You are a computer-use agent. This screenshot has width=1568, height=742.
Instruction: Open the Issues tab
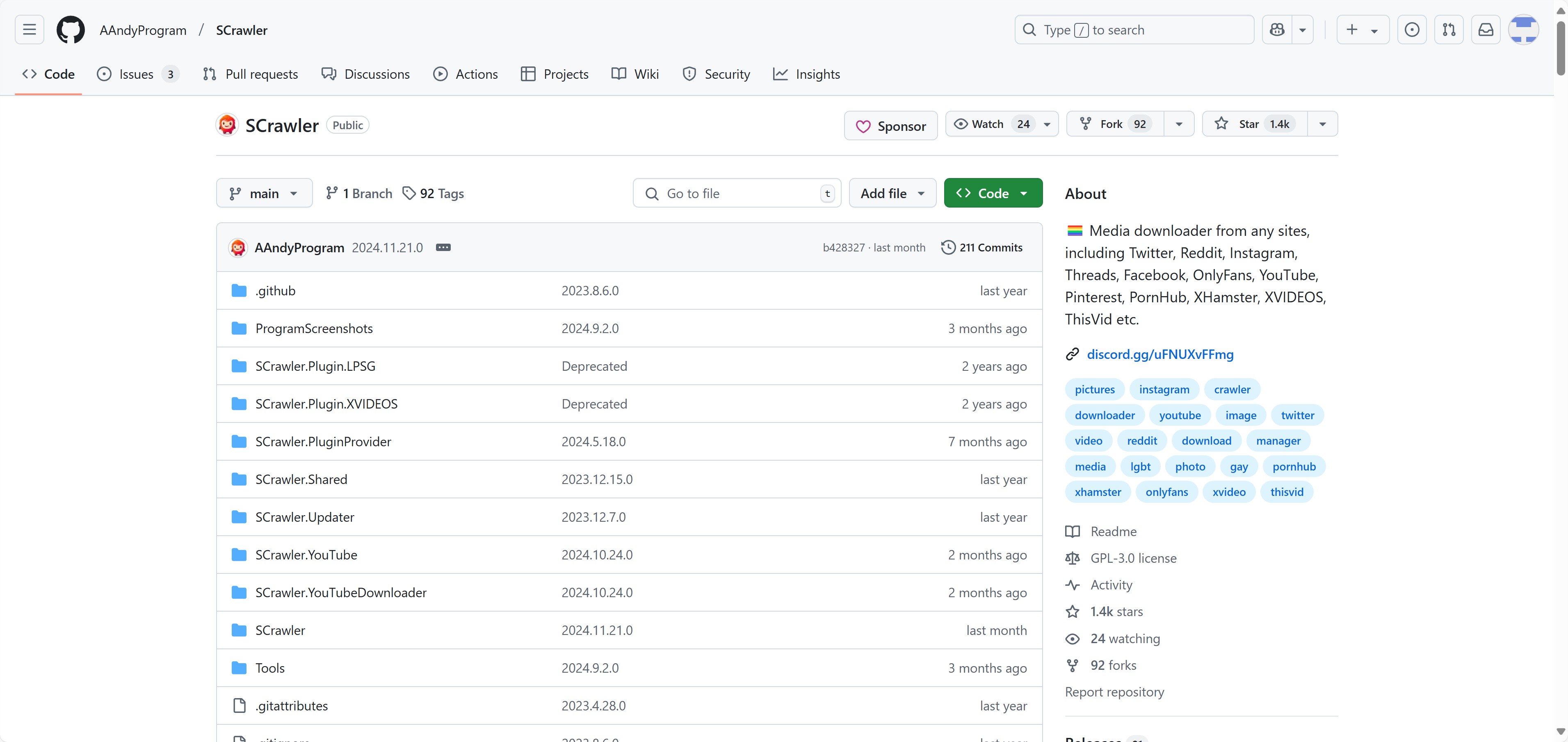pyautogui.click(x=137, y=74)
